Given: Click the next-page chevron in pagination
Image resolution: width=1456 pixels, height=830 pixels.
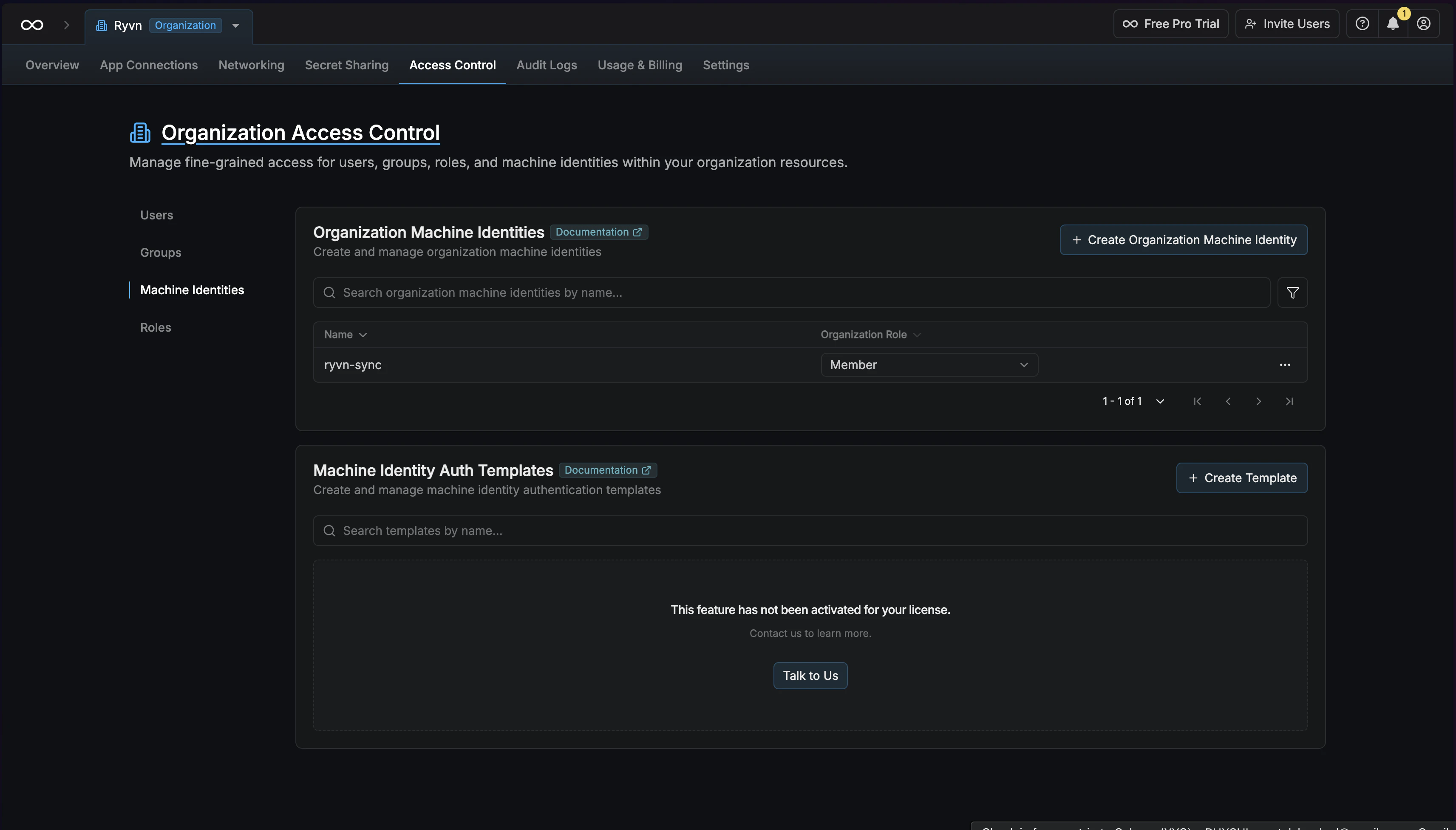Looking at the screenshot, I should 1258,401.
